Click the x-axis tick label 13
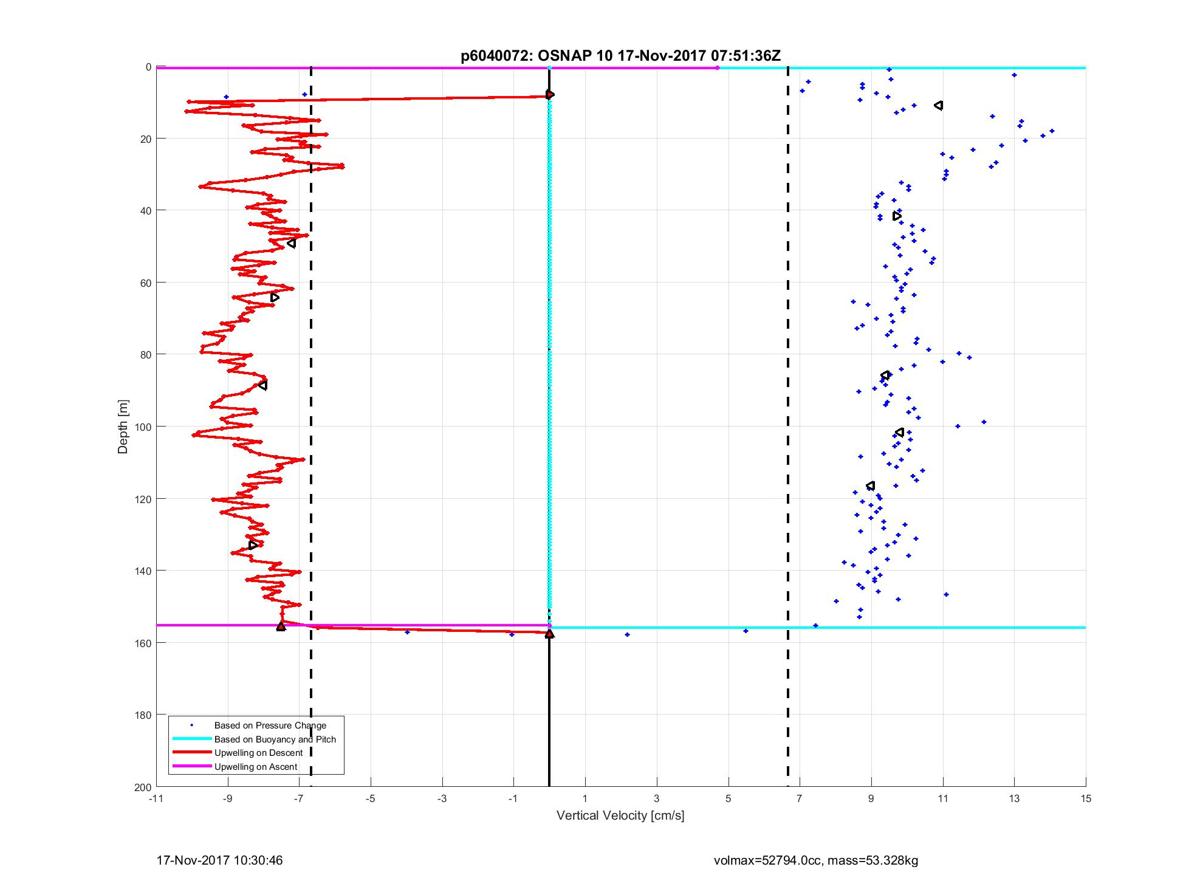 tap(1014, 799)
